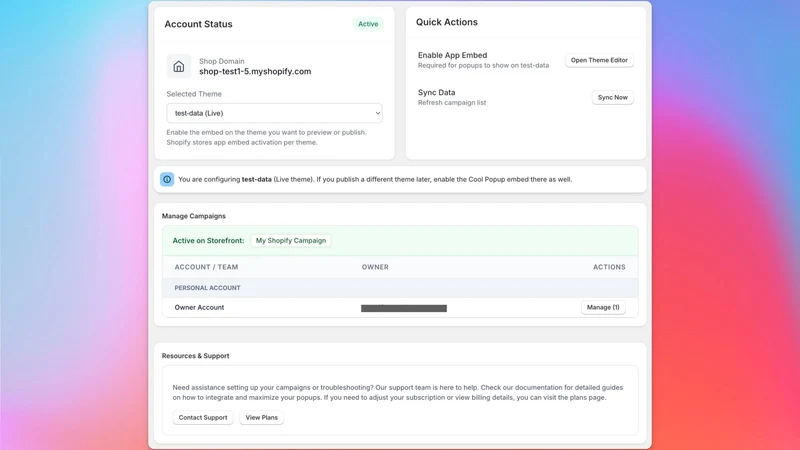The image size is (800, 450).
Task: Click the Active on Storefront label
Action: point(208,240)
